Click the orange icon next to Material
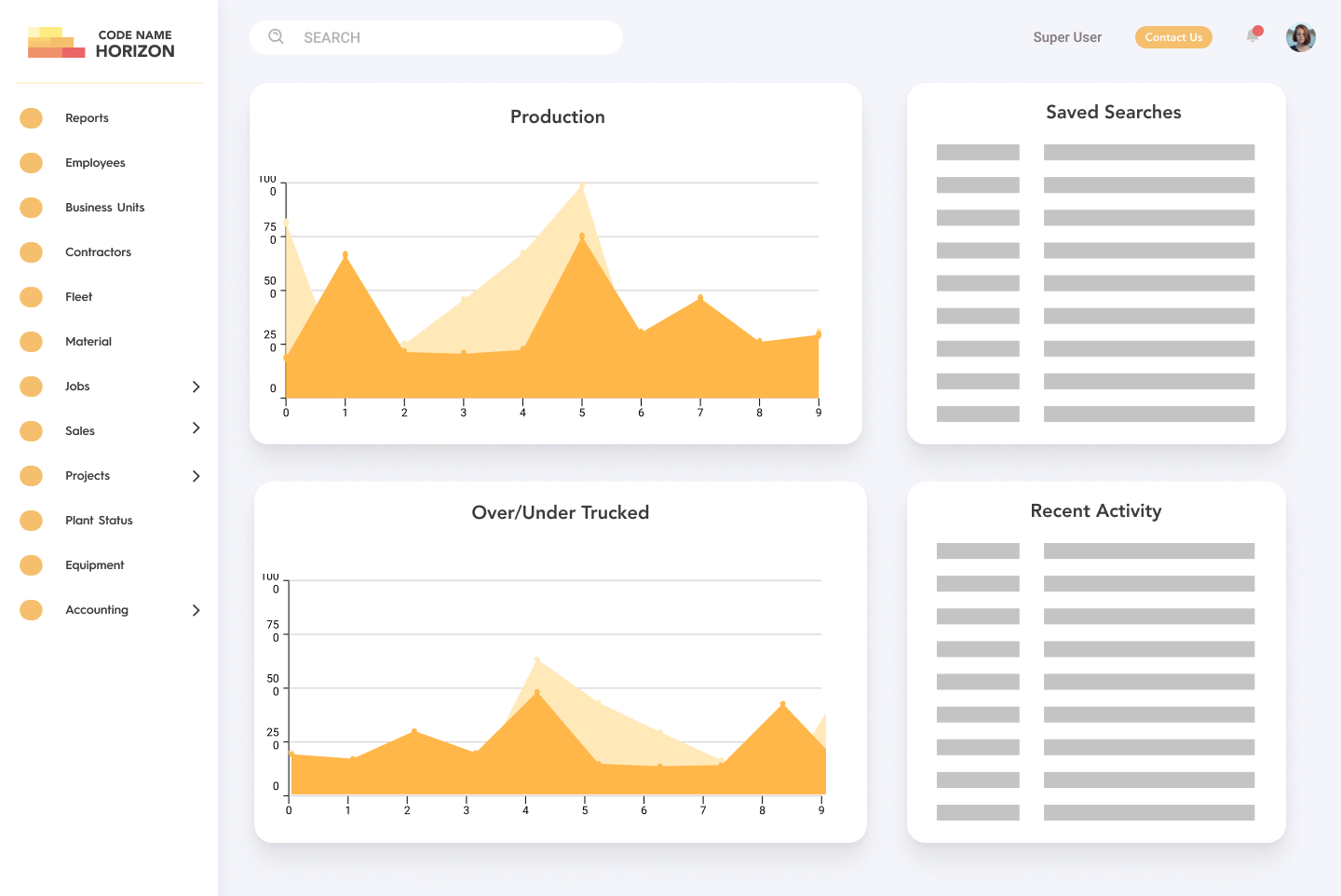 (32, 342)
